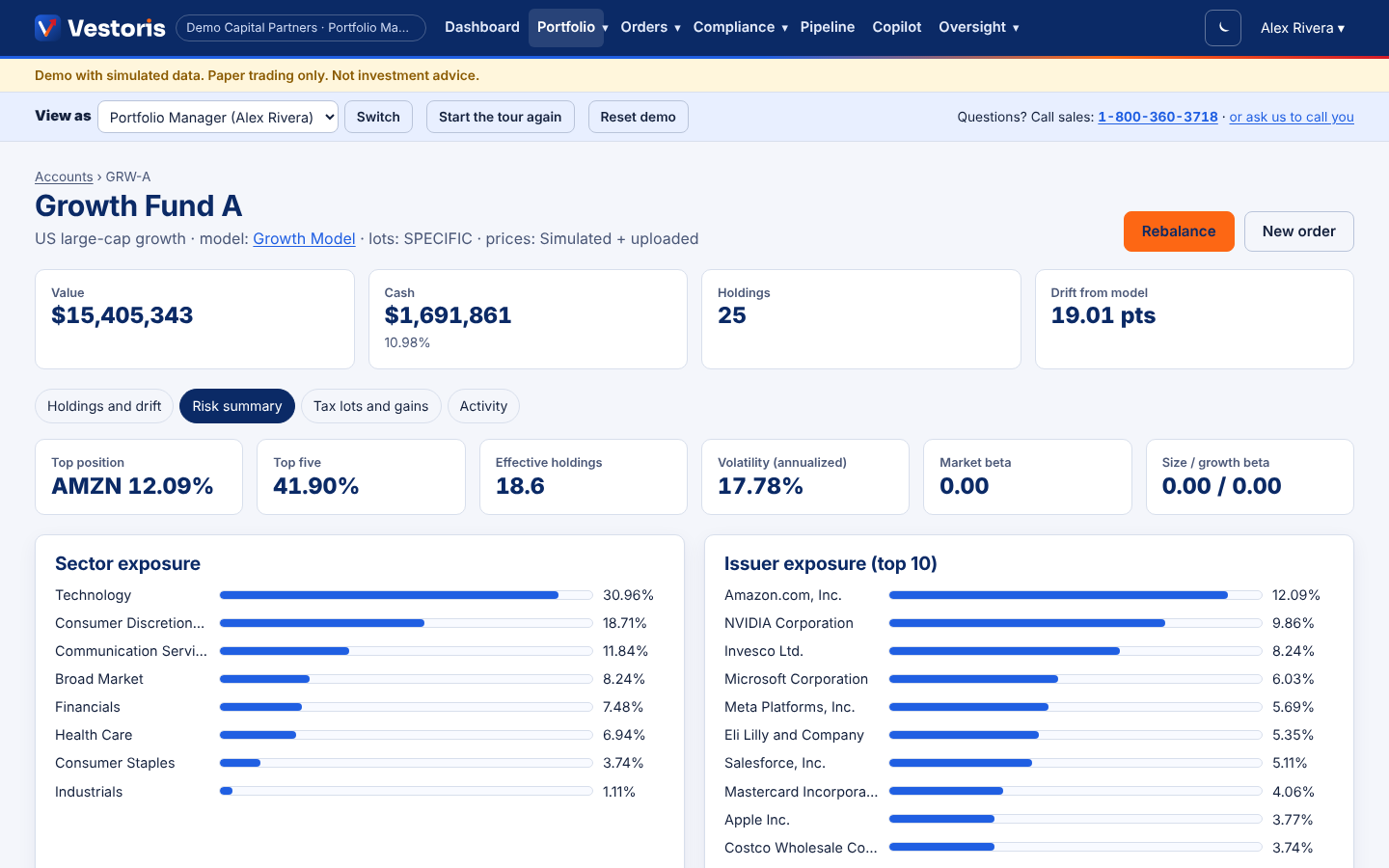This screenshot has width=1389, height=868.
Task: Select the Tax lots and gains tab
Action: tap(371, 406)
